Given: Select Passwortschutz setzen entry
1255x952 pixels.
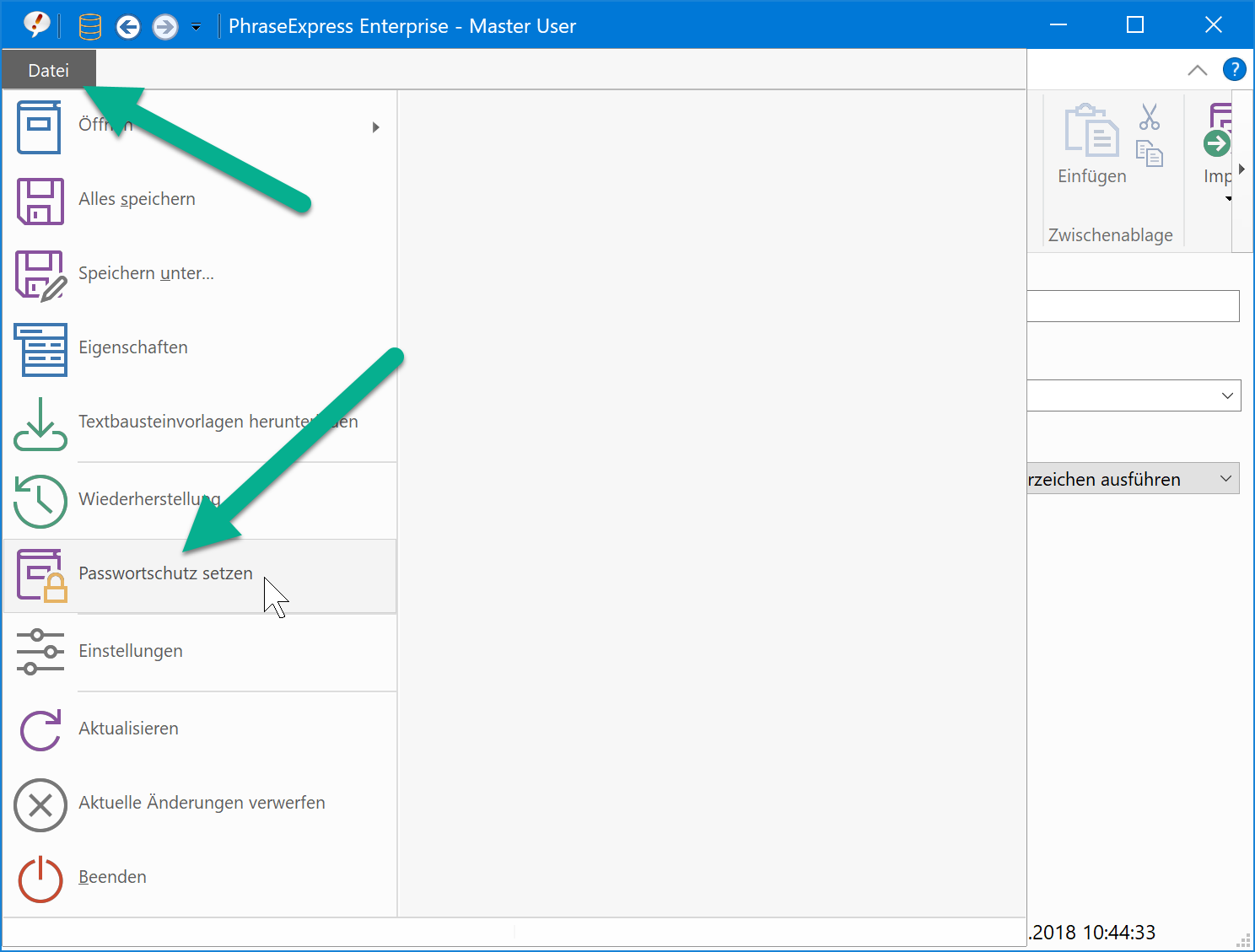Looking at the screenshot, I should tap(200, 576).
